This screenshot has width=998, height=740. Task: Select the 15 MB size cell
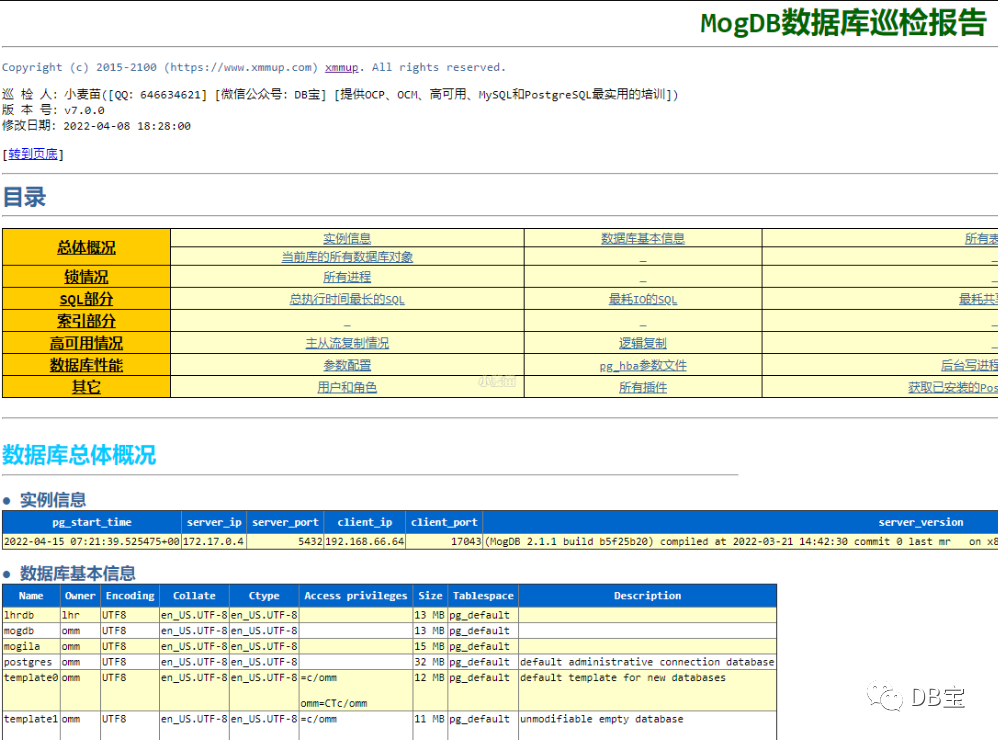click(430, 646)
